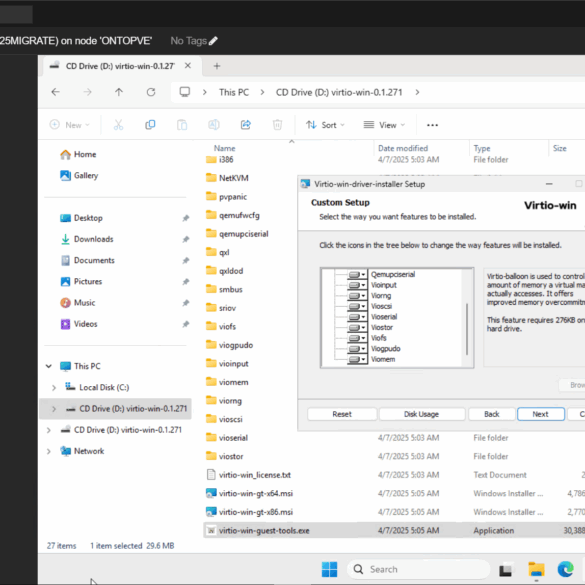
Task: Open File Explorer from the taskbar
Action: click(536, 569)
